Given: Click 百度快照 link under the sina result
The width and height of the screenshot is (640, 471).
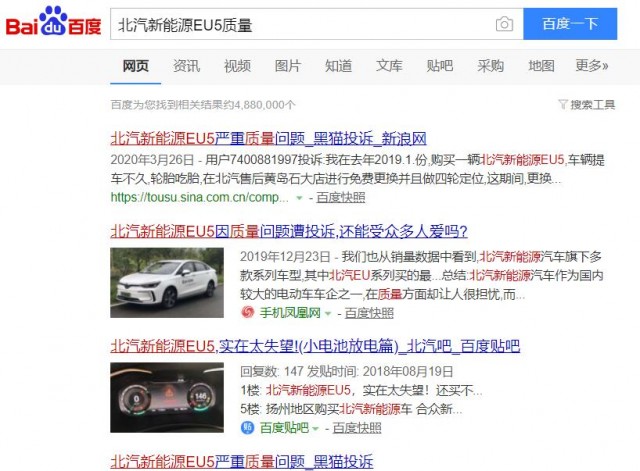Looking at the screenshot, I should [x=341, y=198].
